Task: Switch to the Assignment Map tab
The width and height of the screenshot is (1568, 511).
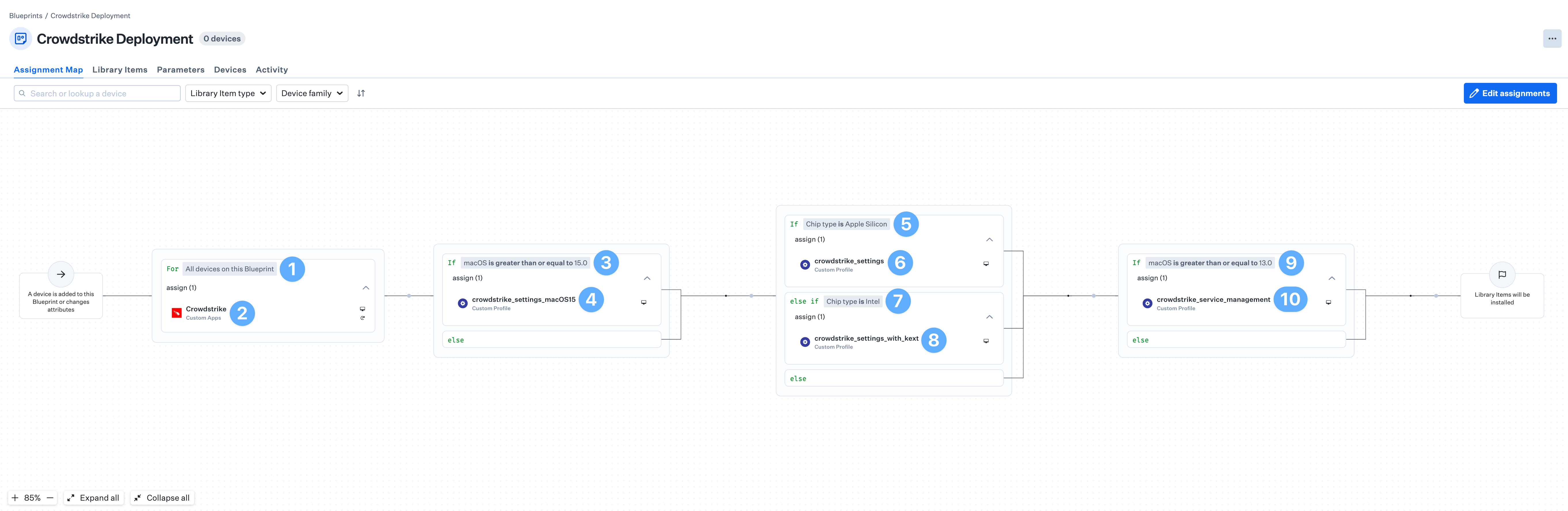Action: (48, 69)
